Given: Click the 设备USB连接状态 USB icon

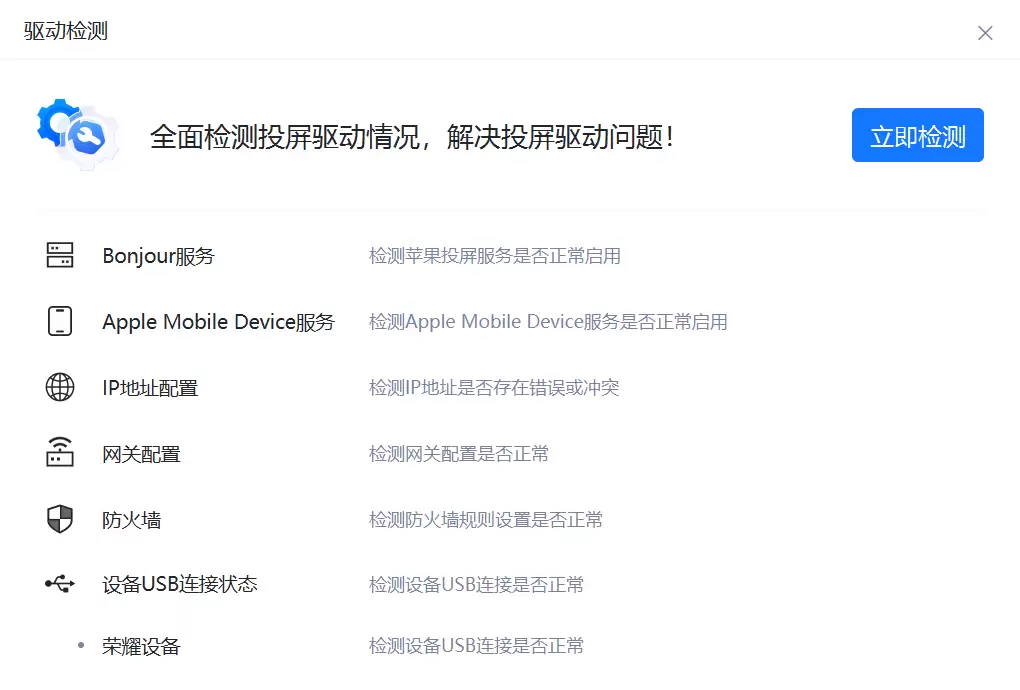Looking at the screenshot, I should pyautogui.click(x=60, y=584).
